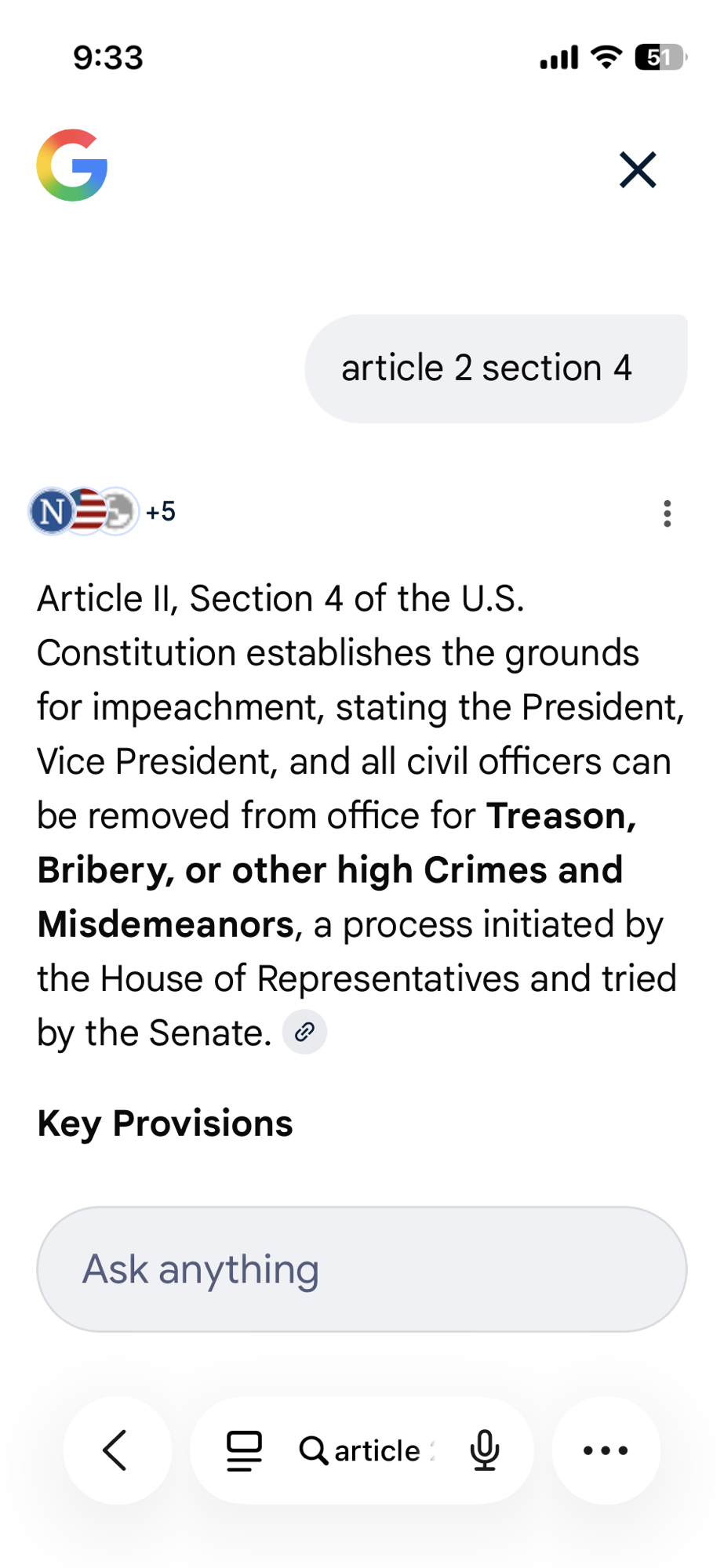Tap the Key Provisions heading
The image size is (724, 1568).
165,1123
